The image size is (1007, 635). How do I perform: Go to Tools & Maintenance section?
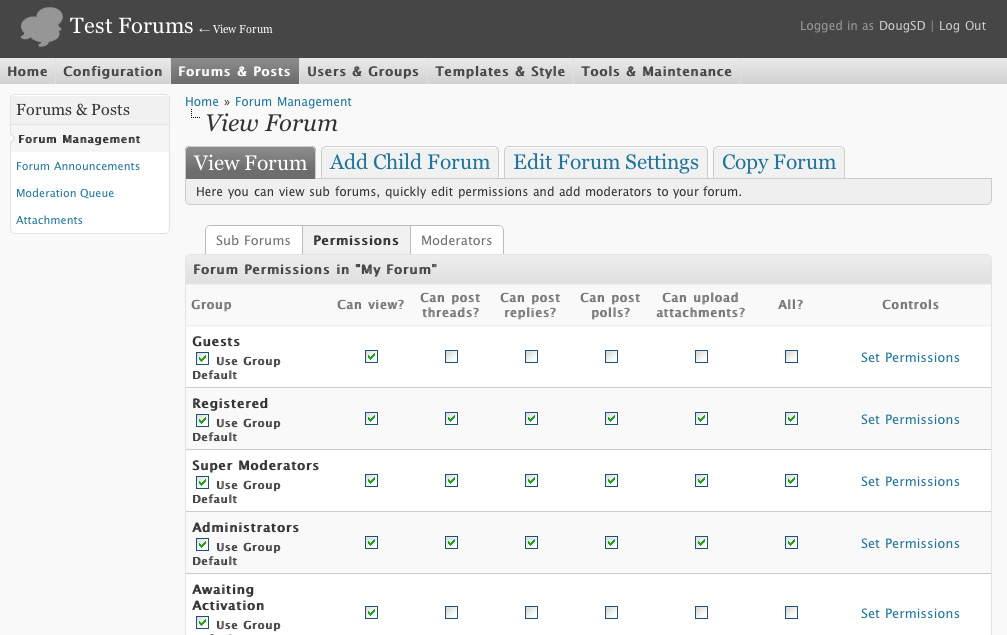[656, 71]
